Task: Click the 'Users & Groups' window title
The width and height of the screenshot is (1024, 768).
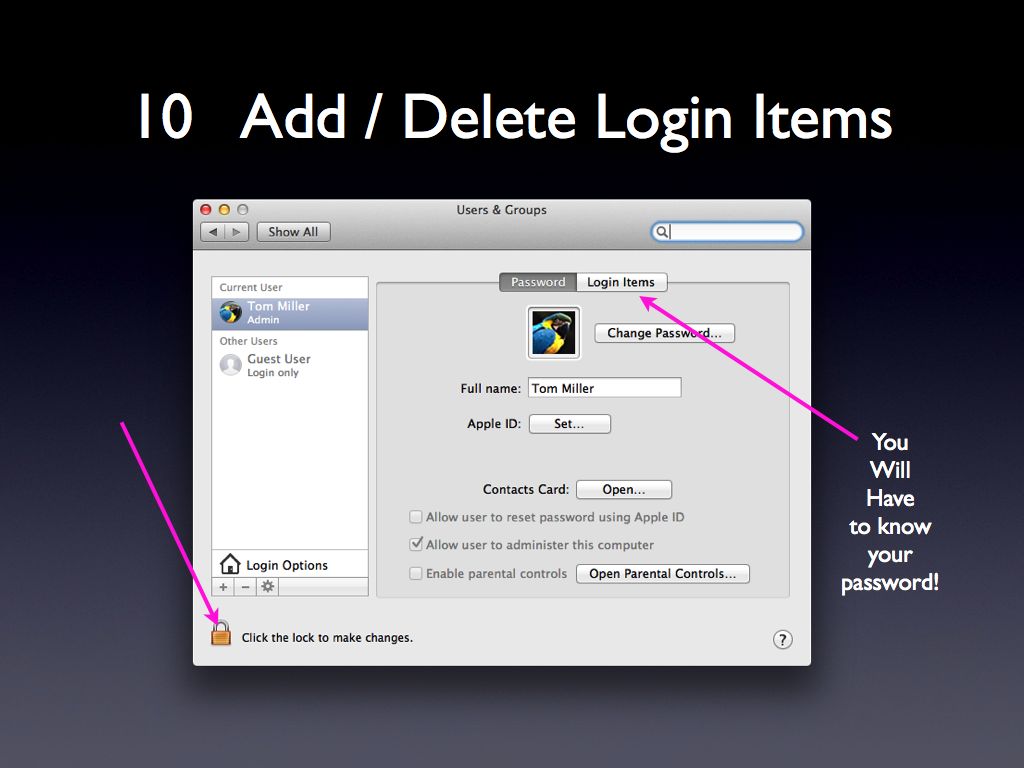Action: (x=502, y=210)
